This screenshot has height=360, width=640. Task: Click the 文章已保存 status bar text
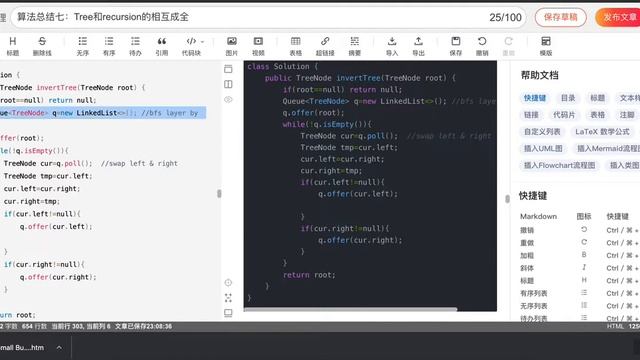click(x=143, y=326)
